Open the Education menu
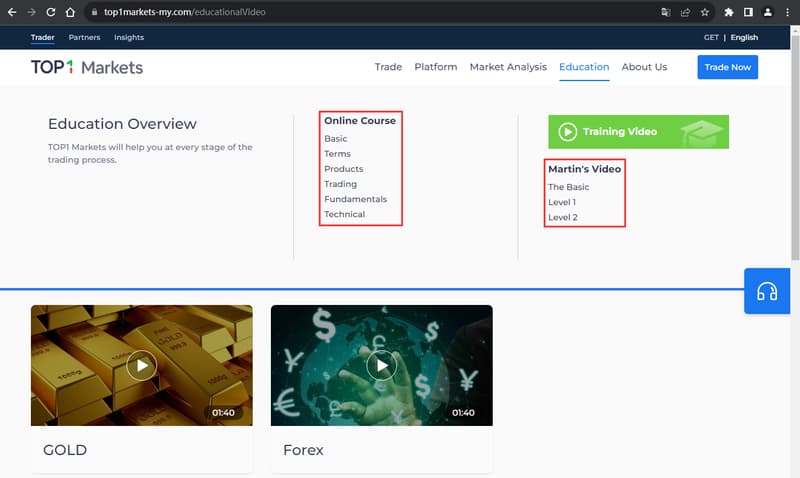This screenshot has height=478, width=800. [x=584, y=67]
